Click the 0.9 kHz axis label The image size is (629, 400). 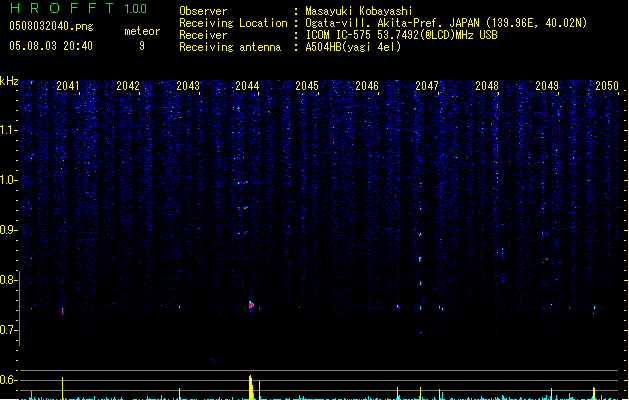click(8, 230)
